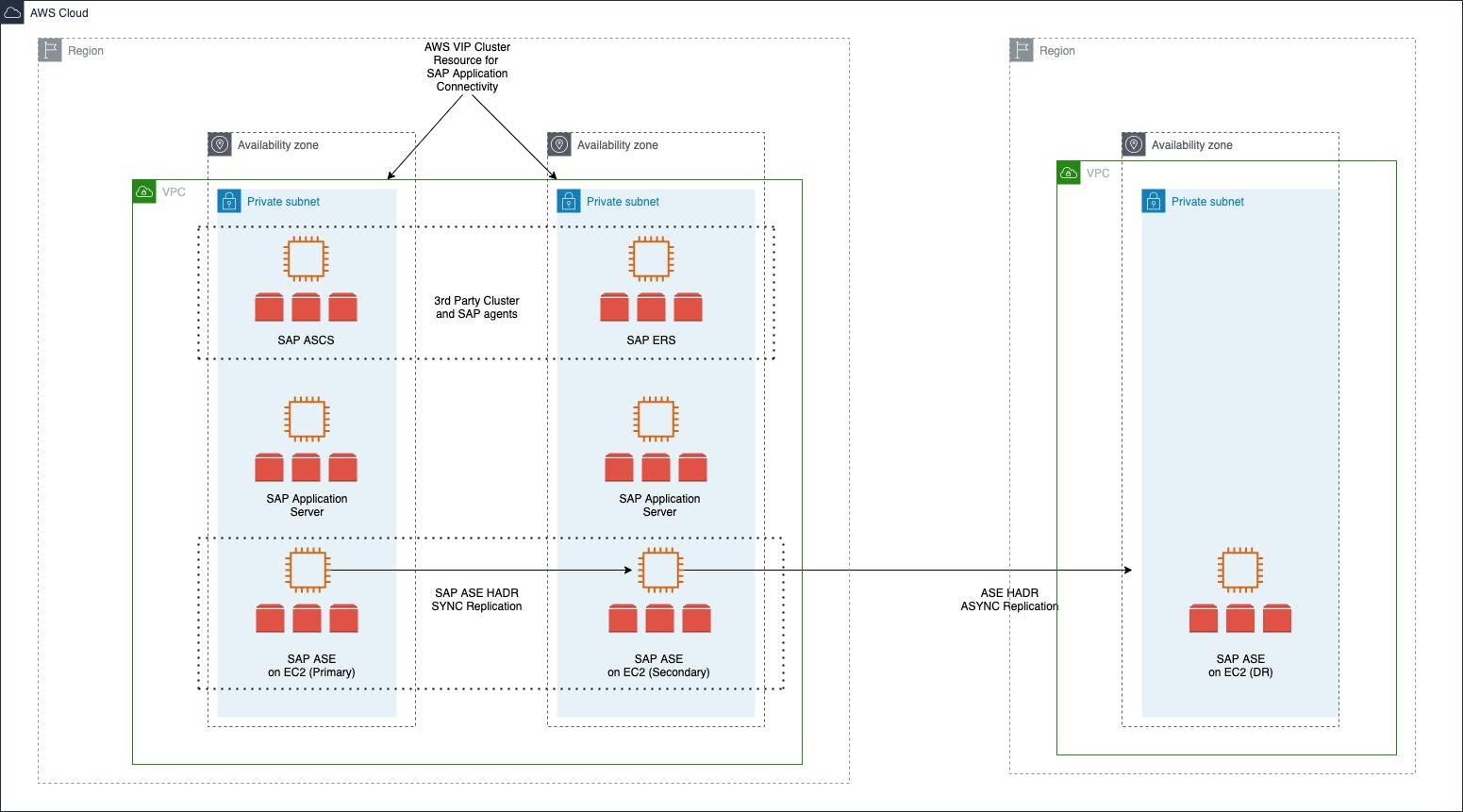Click the Private subnet lock icon in DR region
1463x812 pixels.
tap(1154, 201)
